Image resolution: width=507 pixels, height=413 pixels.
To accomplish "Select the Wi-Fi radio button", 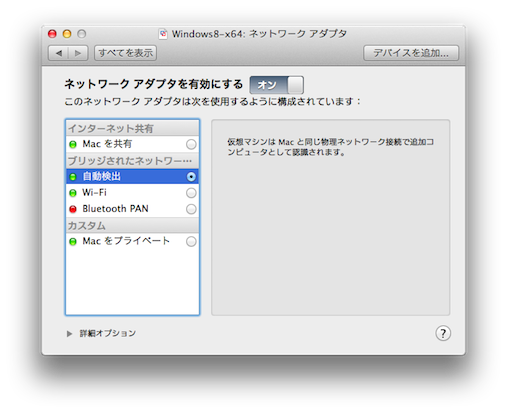I will pos(191,193).
